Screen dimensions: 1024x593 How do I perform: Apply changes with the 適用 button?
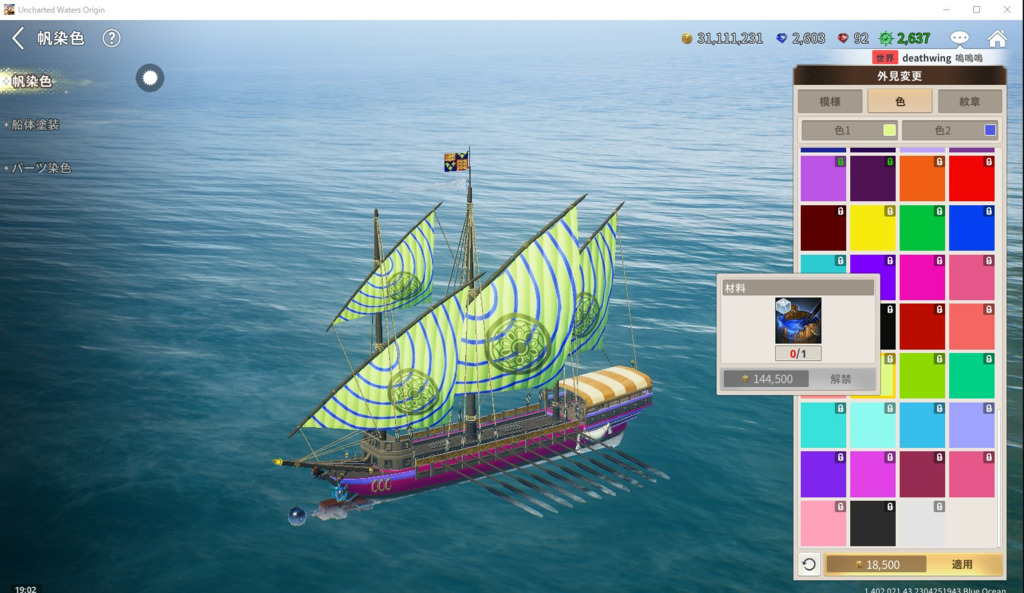click(x=962, y=564)
